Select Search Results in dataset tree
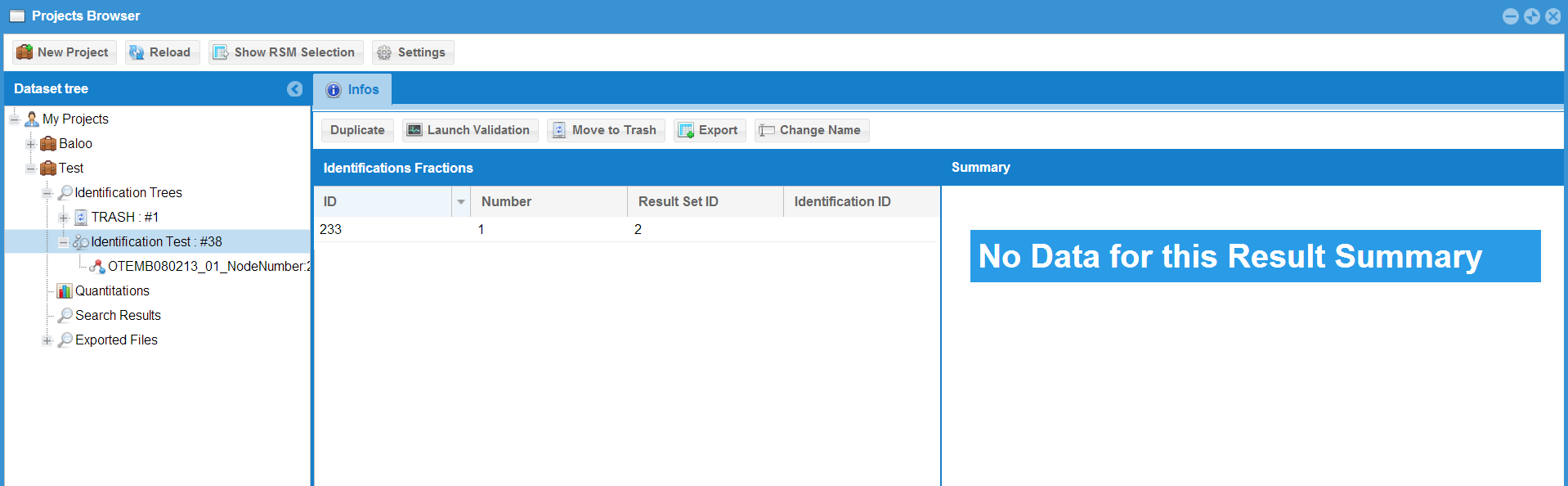This screenshot has width=1568, height=486. 118,316
